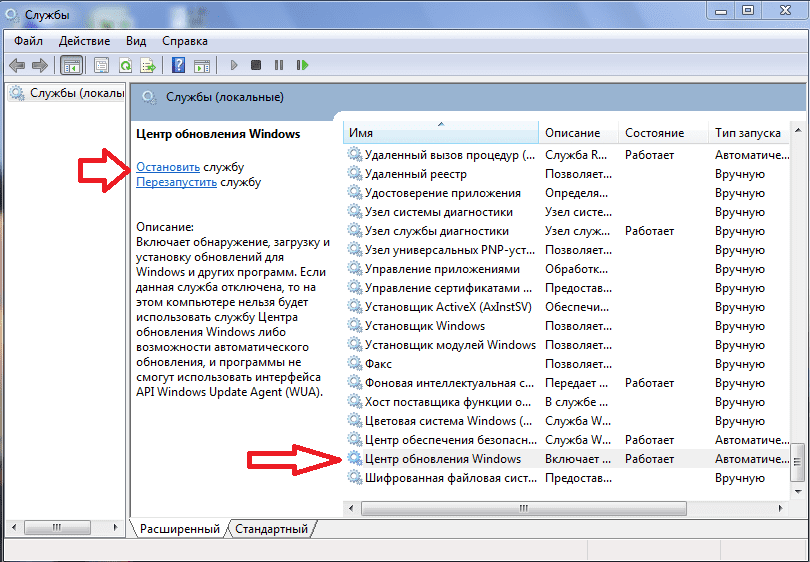Open the Файл menu
810x562 pixels.
[x=28, y=41]
